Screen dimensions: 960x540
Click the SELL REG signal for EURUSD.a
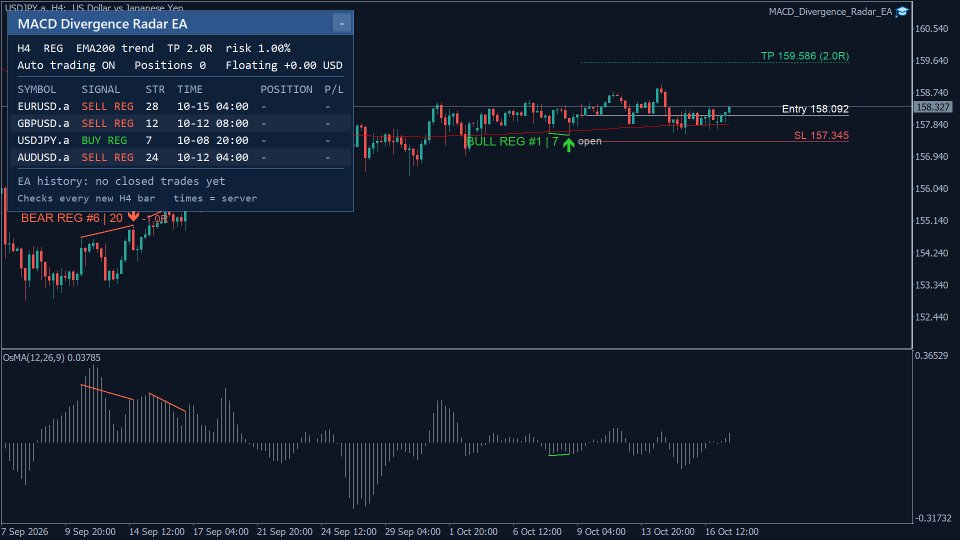tap(107, 106)
